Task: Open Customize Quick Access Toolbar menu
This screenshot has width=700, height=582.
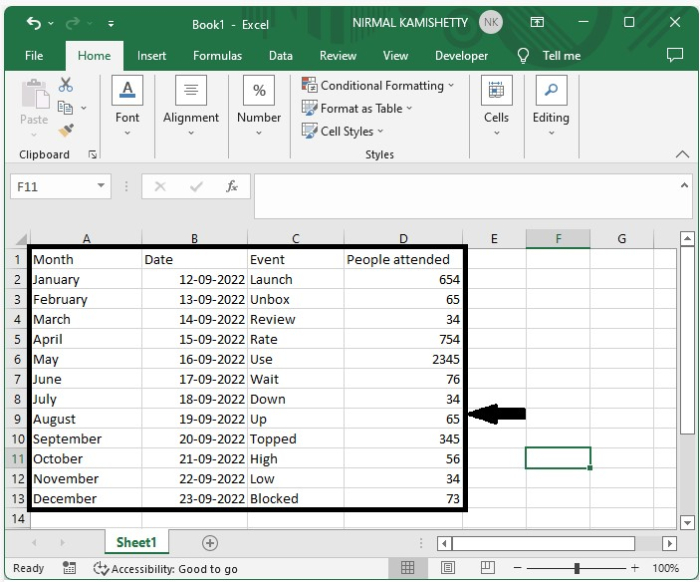Action: coord(111,24)
